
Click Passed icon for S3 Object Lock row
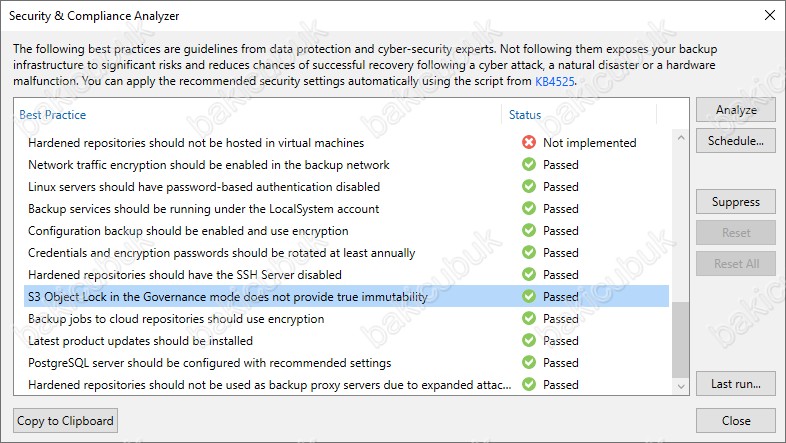[529, 297]
